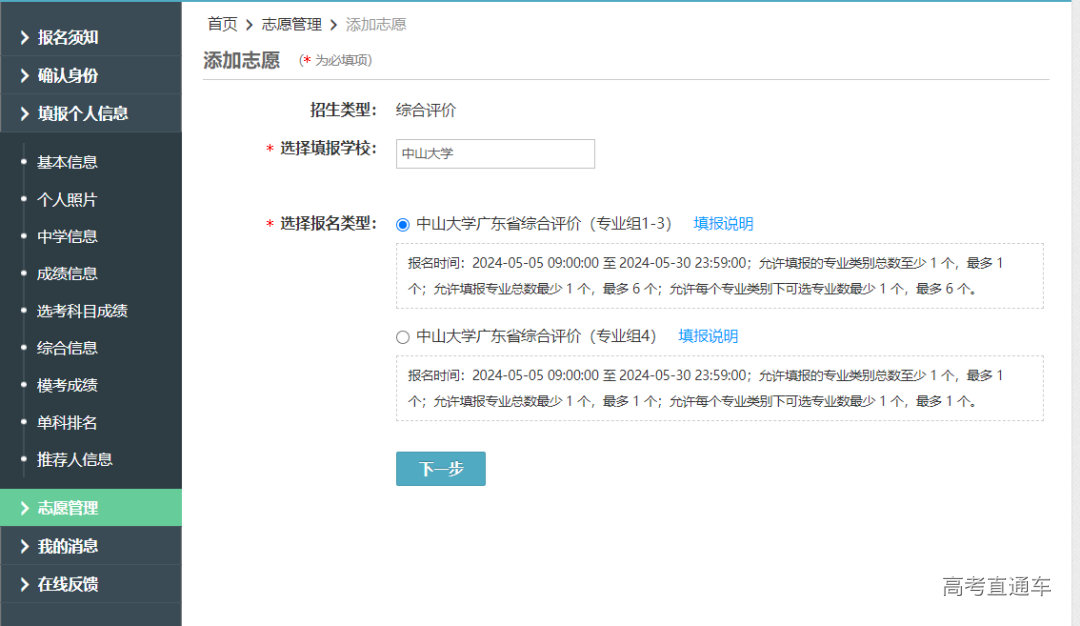Viewport: 1080px width, 626px height.
Task: Click the arrow icon beside 填报个人信息
Action: coord(23,113)
